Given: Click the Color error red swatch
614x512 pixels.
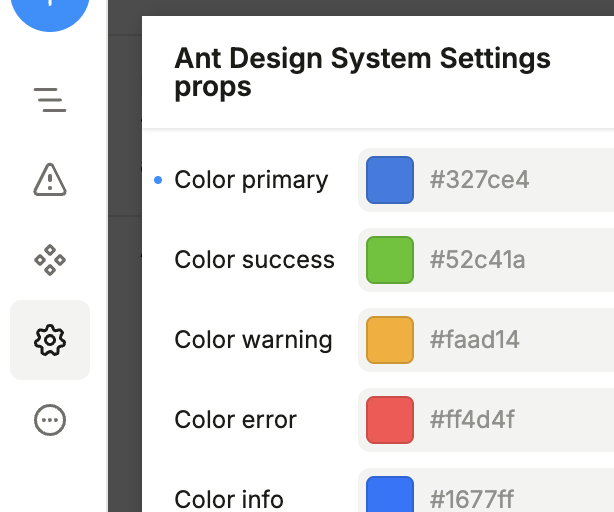Looking at the screenshot, I should [390, 420].
